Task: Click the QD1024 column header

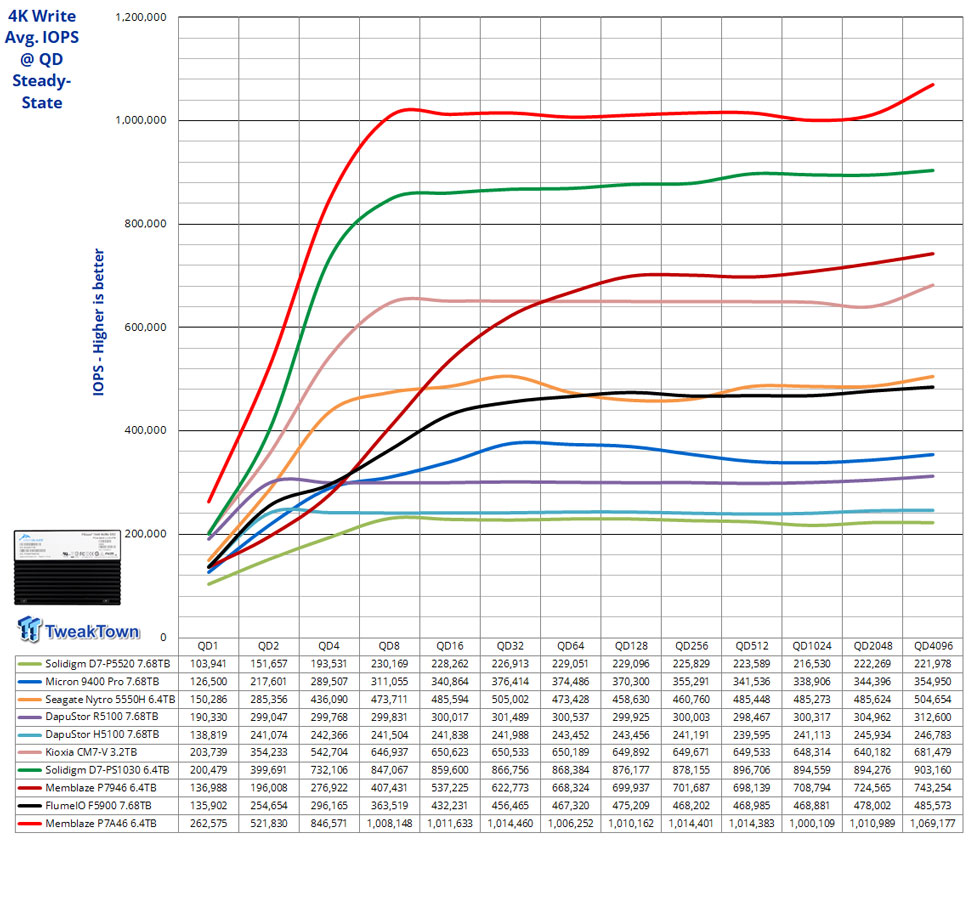Action: pos(812,646)
